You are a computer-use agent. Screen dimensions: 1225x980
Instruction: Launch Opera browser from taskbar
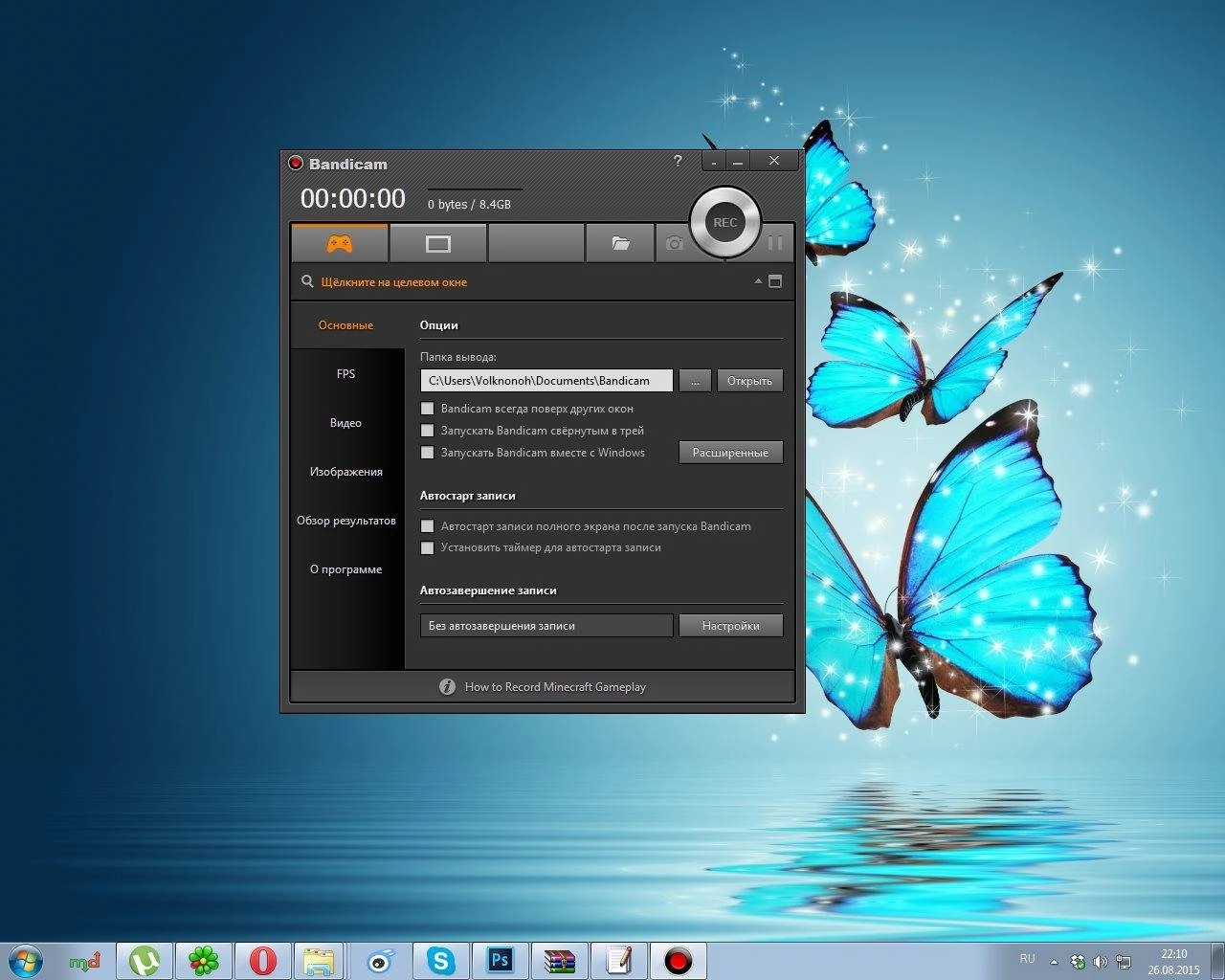point(263,961)
